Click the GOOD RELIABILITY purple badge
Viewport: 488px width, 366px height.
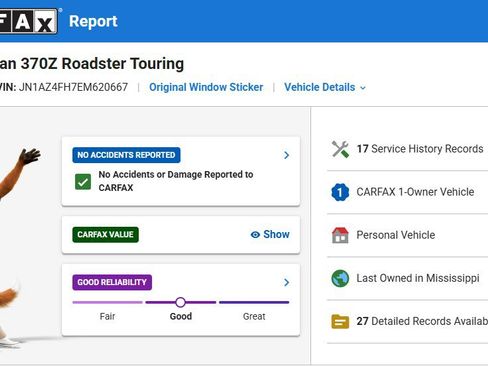112,282
